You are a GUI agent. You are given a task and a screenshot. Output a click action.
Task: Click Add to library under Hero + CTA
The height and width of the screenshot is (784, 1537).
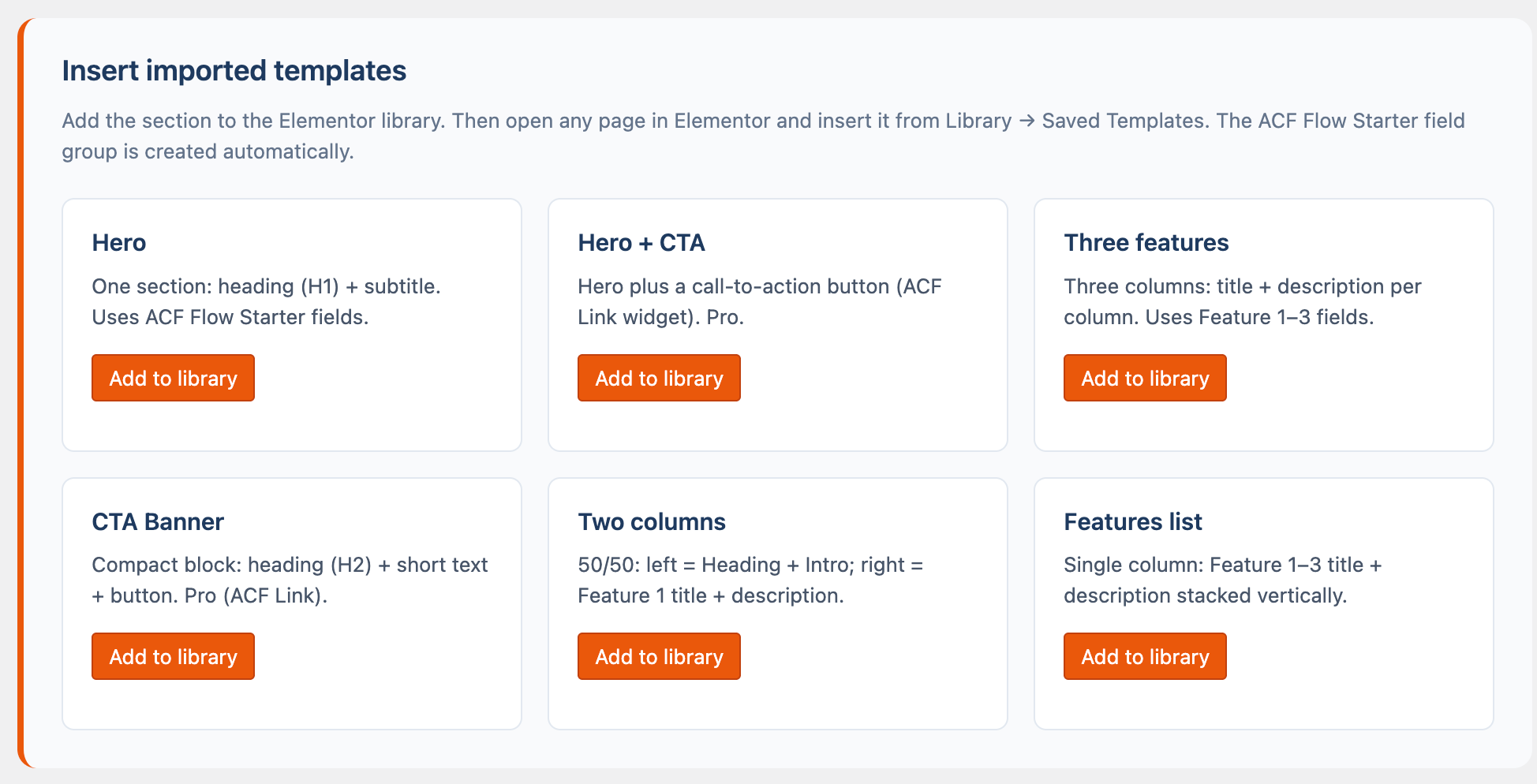(x=659, y=378)
